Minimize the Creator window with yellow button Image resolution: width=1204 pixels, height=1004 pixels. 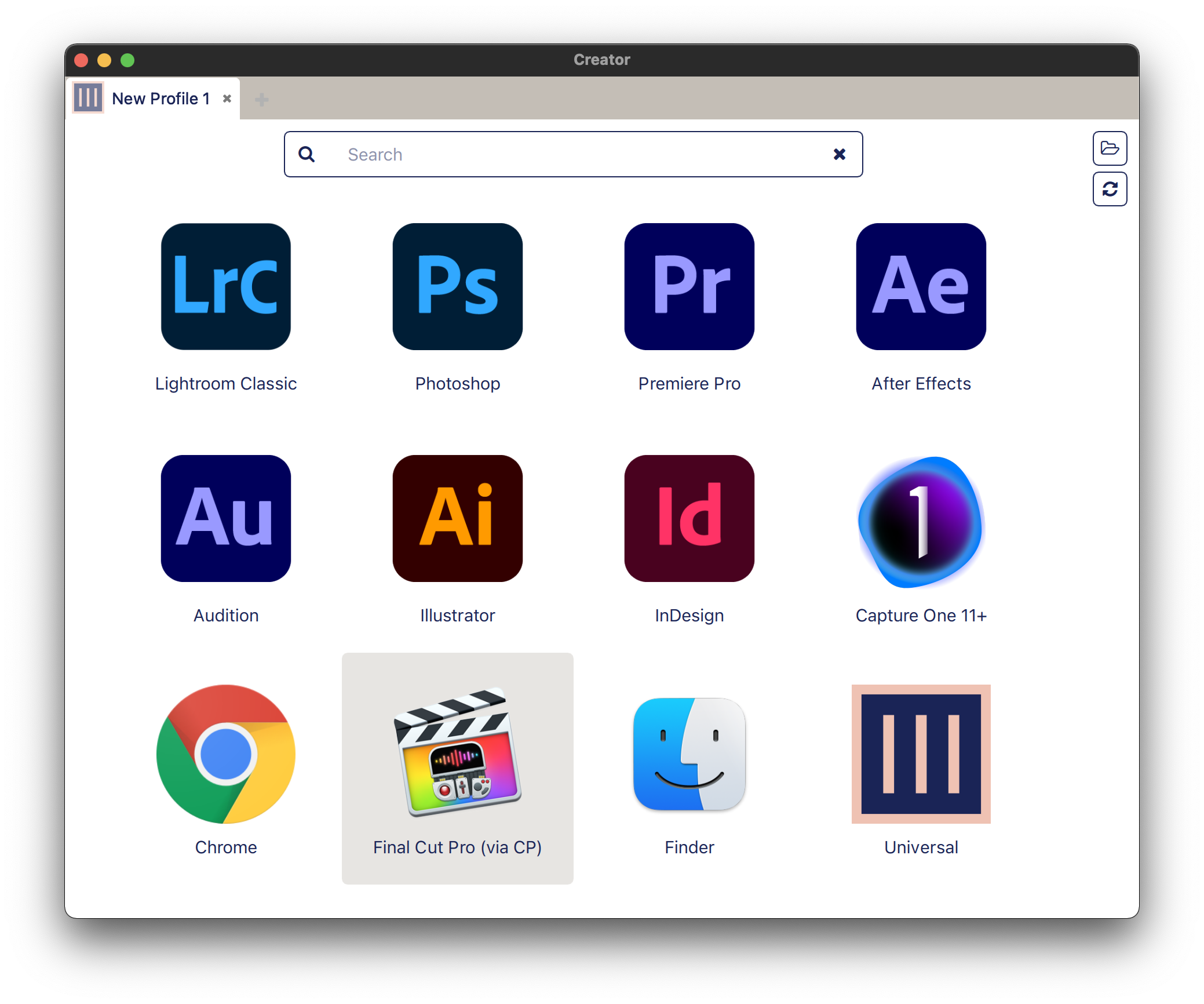click(x=104, y=60)
